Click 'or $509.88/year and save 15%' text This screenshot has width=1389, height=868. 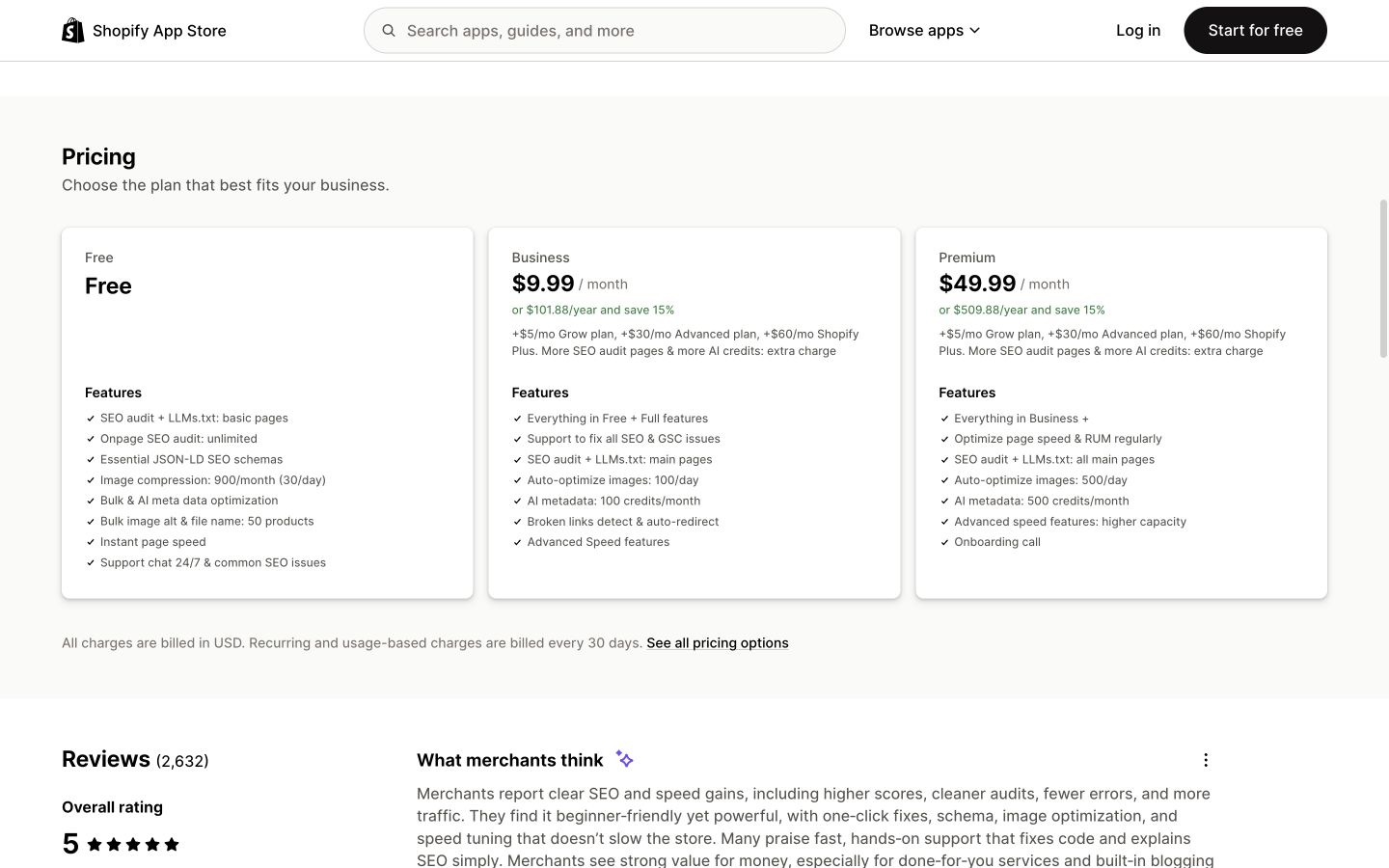tap(1021, 311)
